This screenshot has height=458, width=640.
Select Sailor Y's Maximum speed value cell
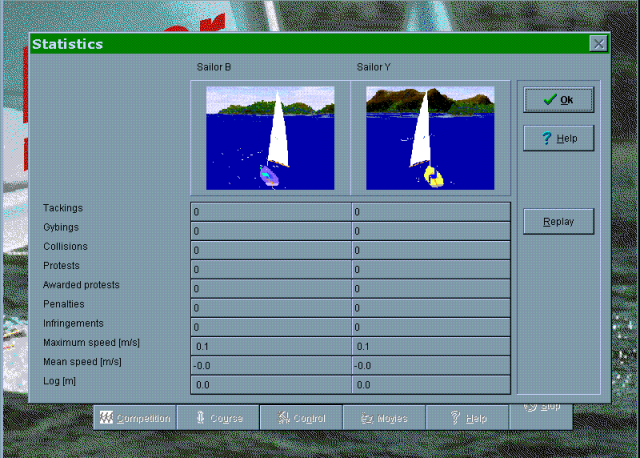[431, 346]
